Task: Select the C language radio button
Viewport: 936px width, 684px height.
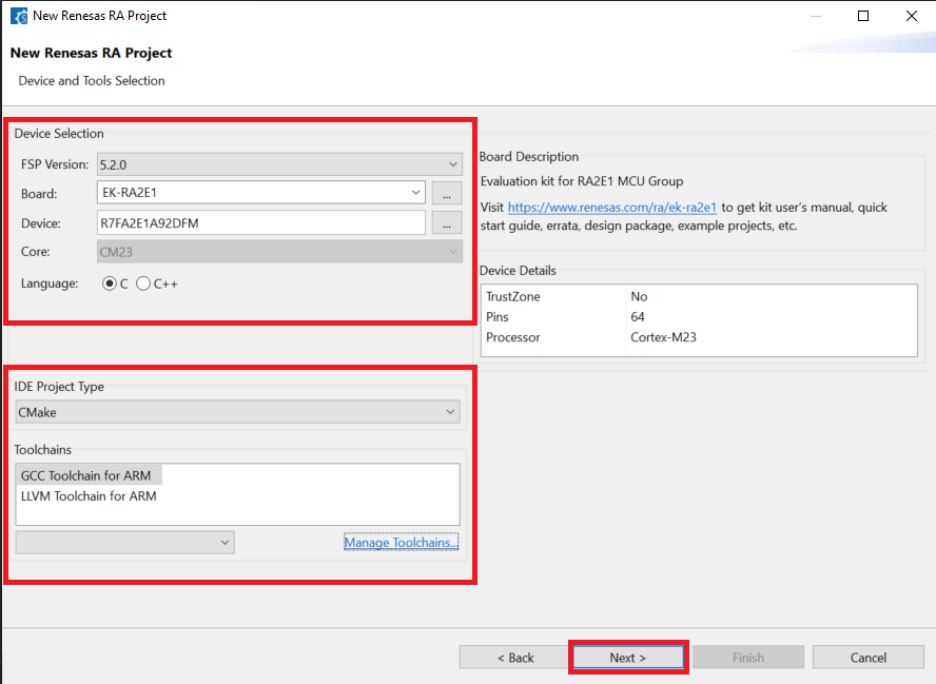Action: pyautogui.click(x=110, y=284)
